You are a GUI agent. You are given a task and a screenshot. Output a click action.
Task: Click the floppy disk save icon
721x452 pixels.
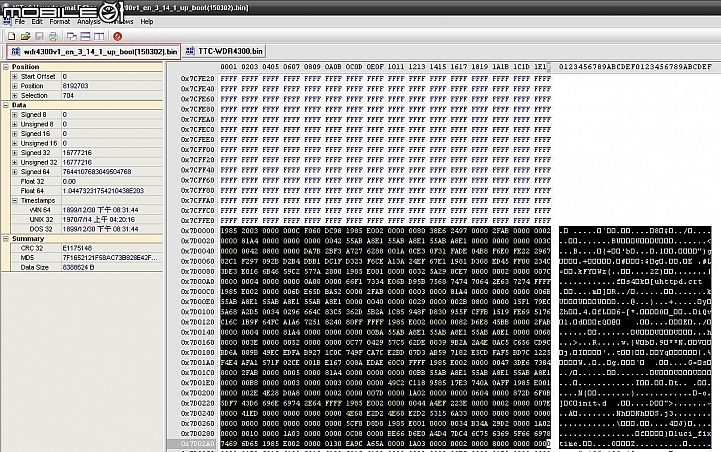tap(39, 36)
